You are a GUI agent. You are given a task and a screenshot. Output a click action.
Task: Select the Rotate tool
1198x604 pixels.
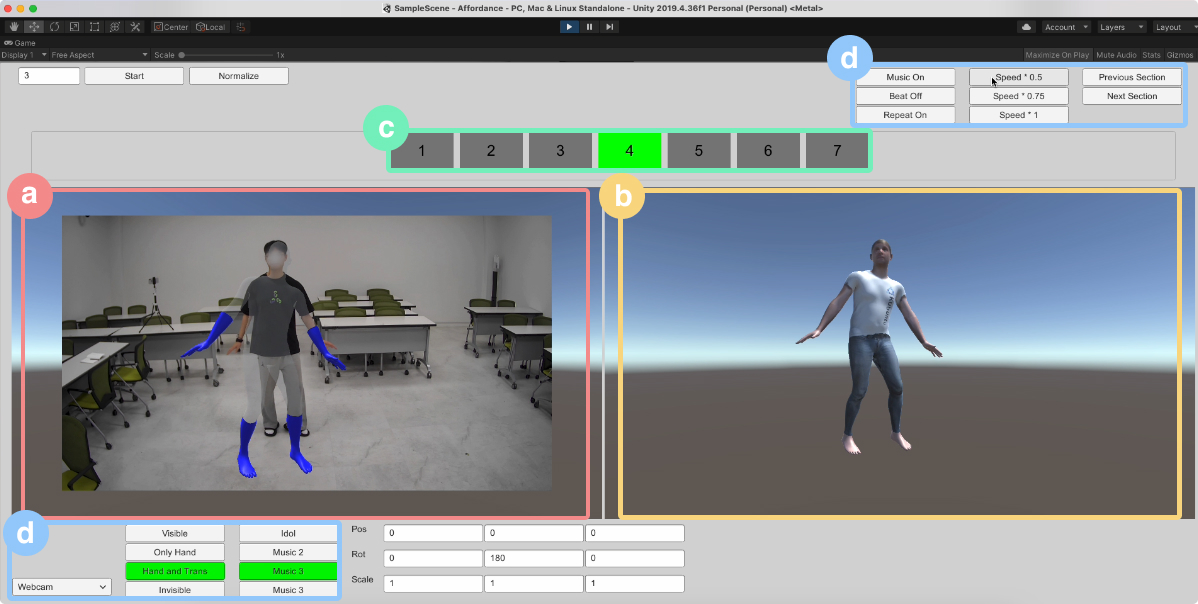pyautogui.click(x=54, y=27)
